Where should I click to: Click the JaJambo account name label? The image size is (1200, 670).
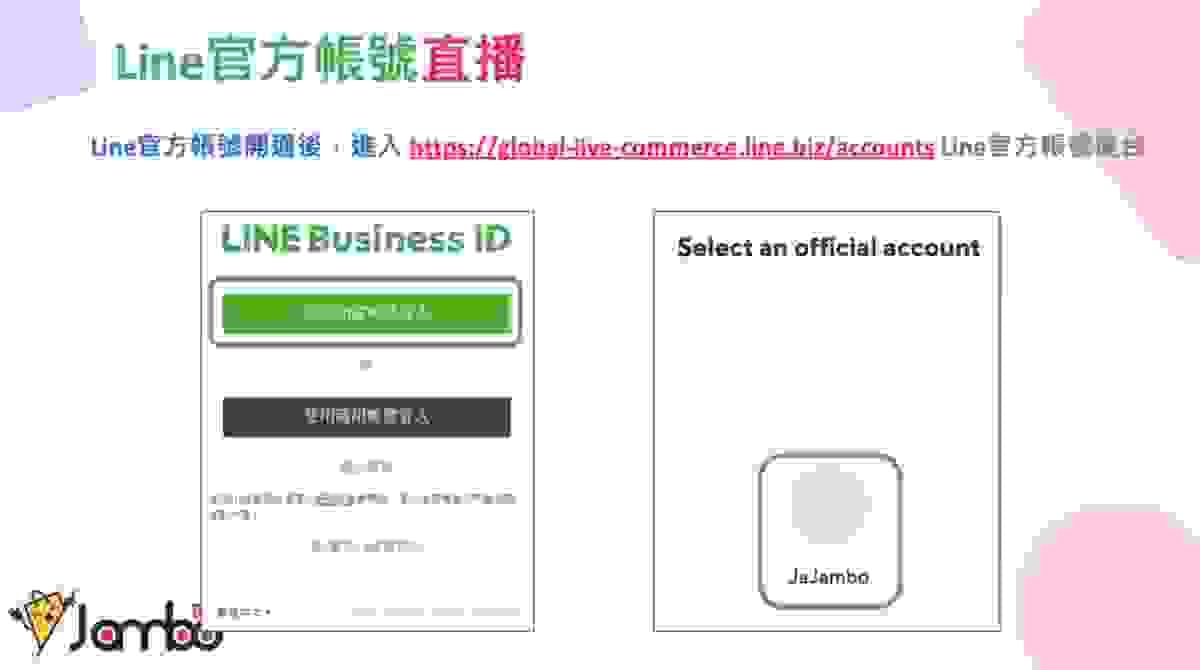(x=829, y=577)
